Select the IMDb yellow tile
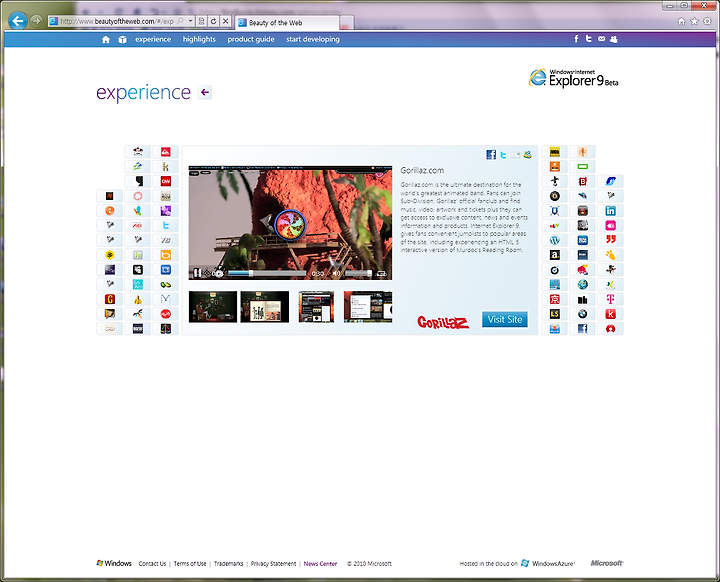 click(x=555, y=152)
